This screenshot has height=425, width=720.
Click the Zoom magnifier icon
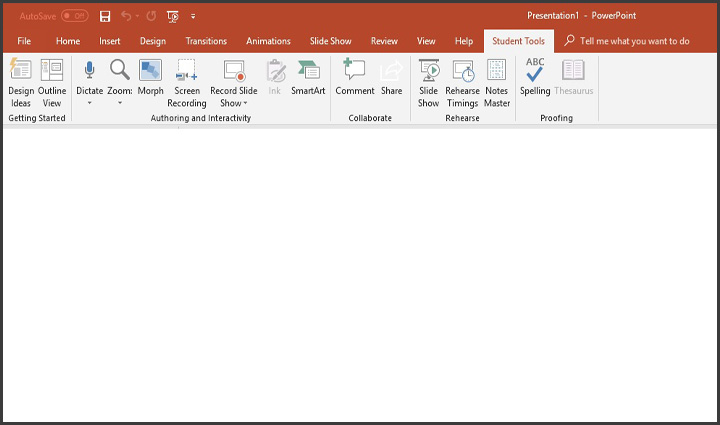click(120, 69)
